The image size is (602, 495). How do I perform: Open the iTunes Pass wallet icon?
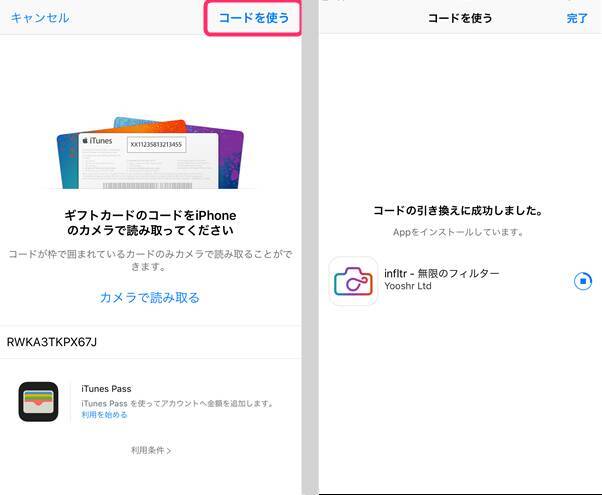pos(38,401)
